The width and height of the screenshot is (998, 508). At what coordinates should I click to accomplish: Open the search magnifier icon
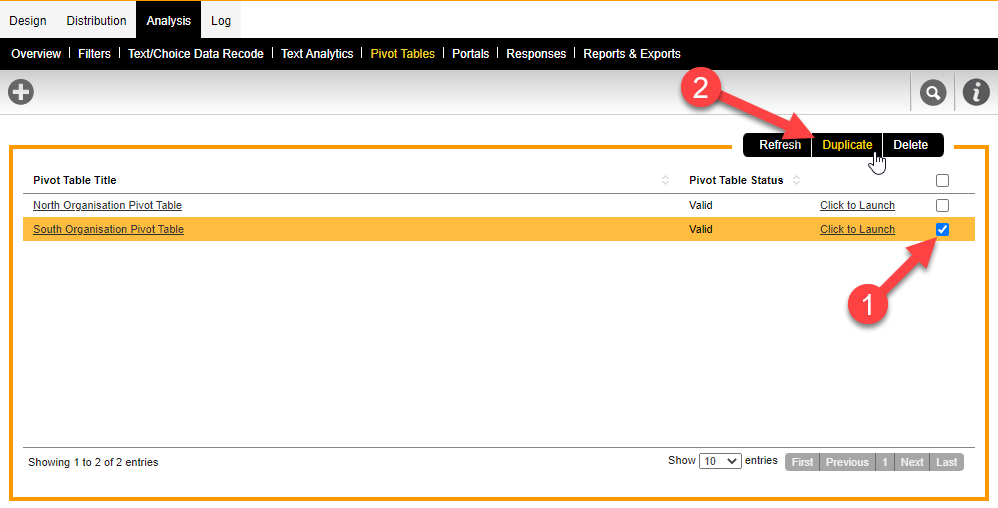pos(932,93)
